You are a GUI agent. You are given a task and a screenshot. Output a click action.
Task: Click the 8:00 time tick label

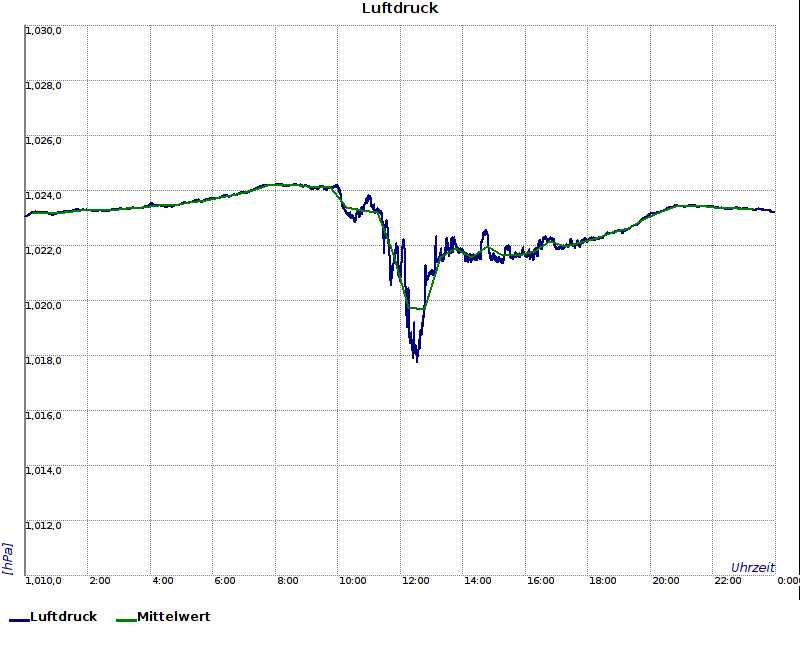[x=288, y=581]
